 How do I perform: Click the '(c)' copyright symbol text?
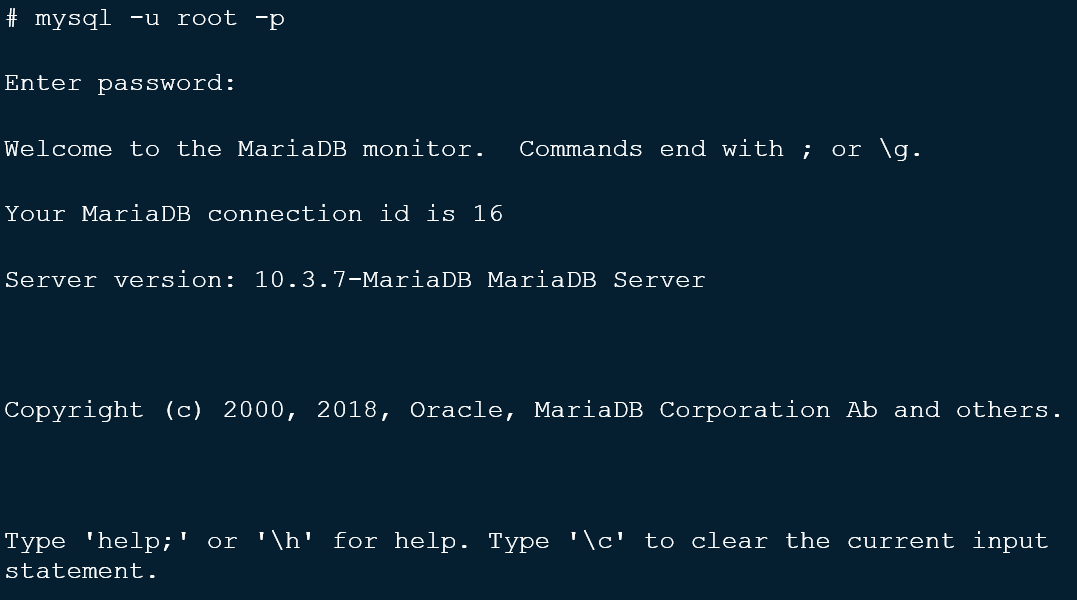point(183,411)
